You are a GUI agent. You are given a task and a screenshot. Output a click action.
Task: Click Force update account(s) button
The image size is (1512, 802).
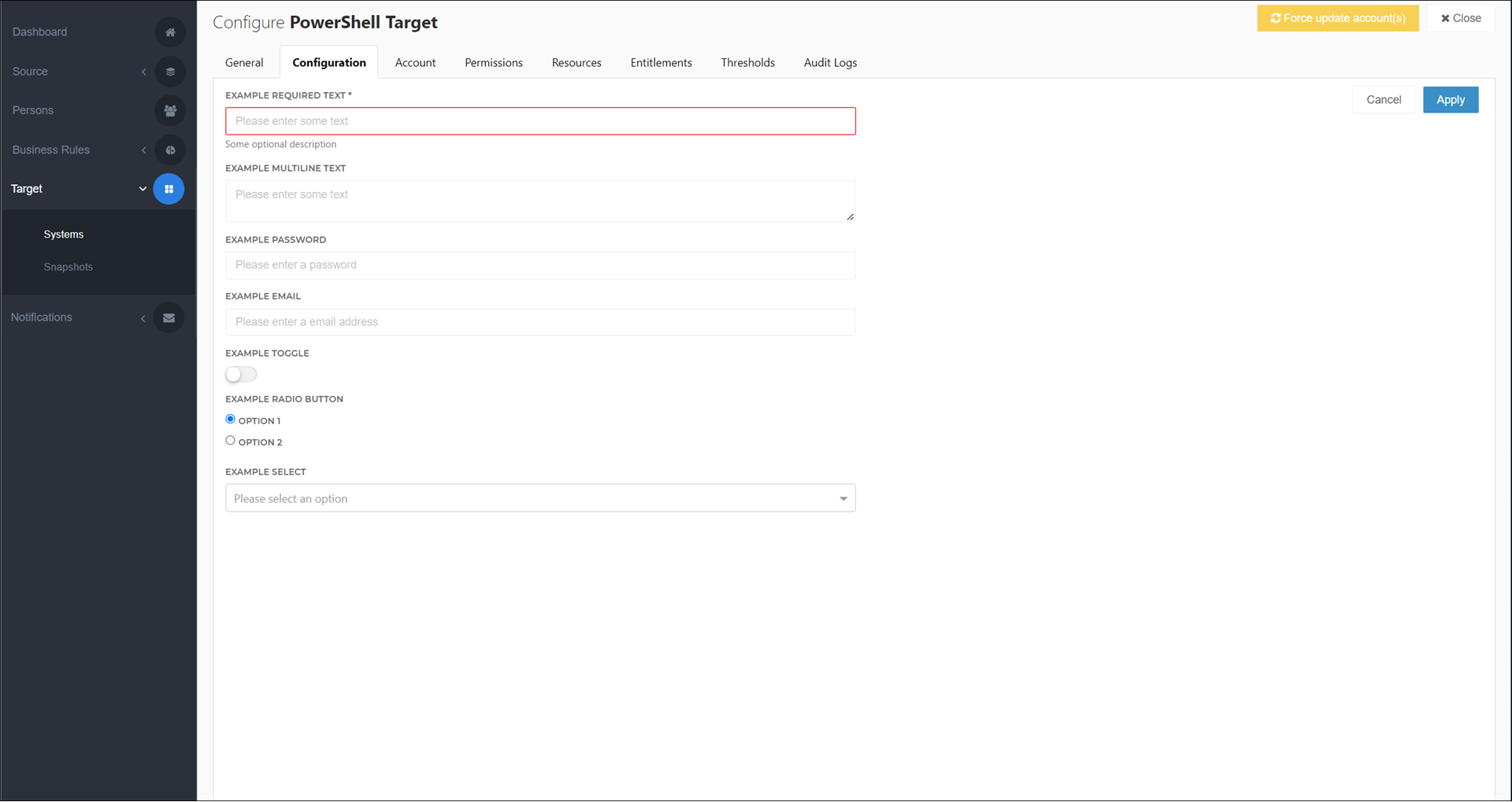(1337, 18)
